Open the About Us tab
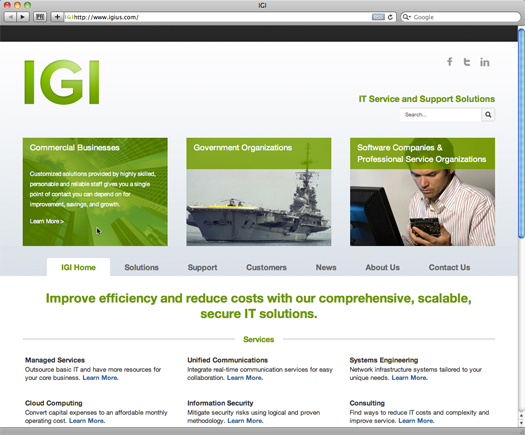525x435 pixels. point(382,267)
